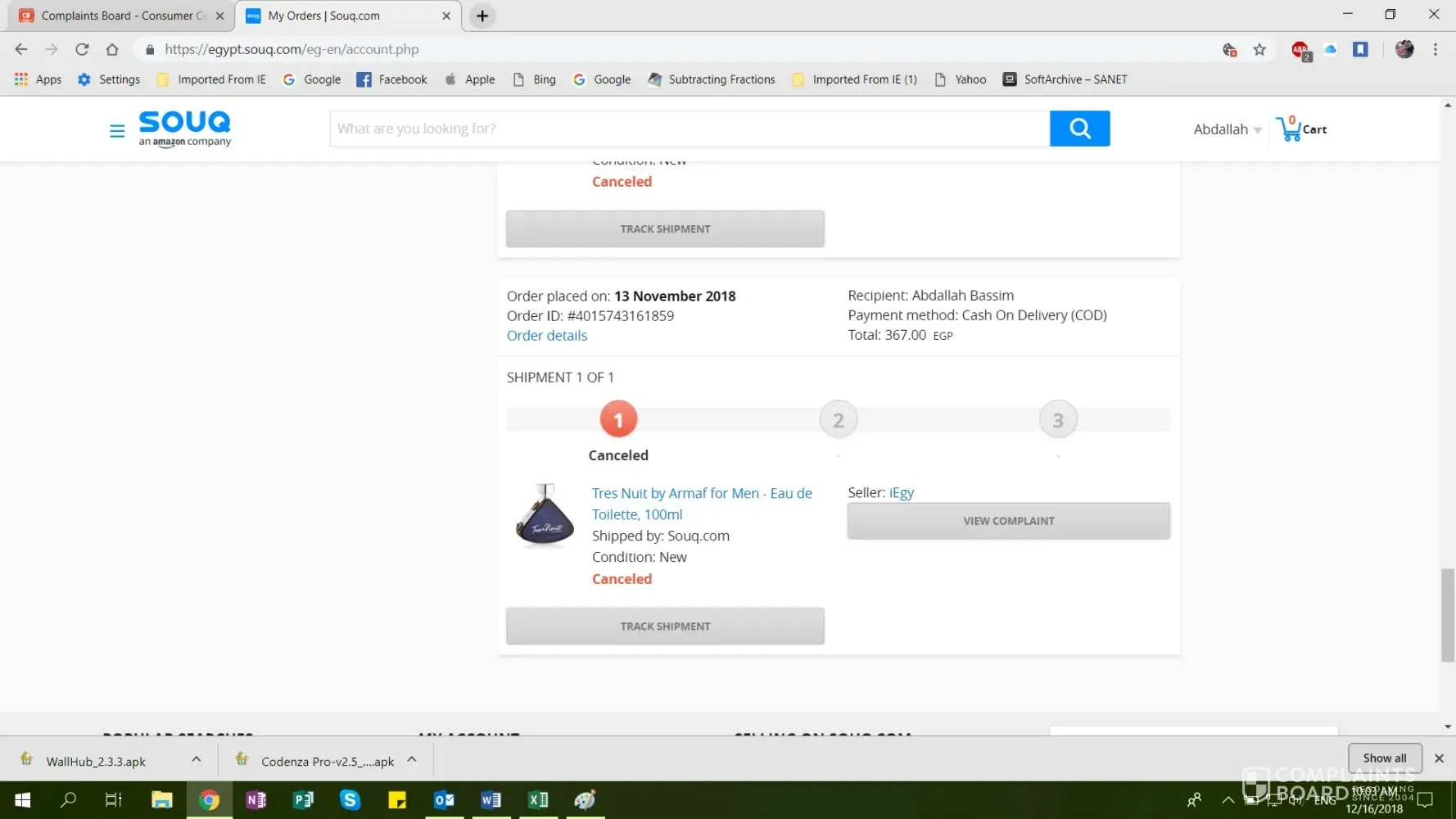1456x819 pixels.
Task: Open the browser home page
Action: [112, 49]
